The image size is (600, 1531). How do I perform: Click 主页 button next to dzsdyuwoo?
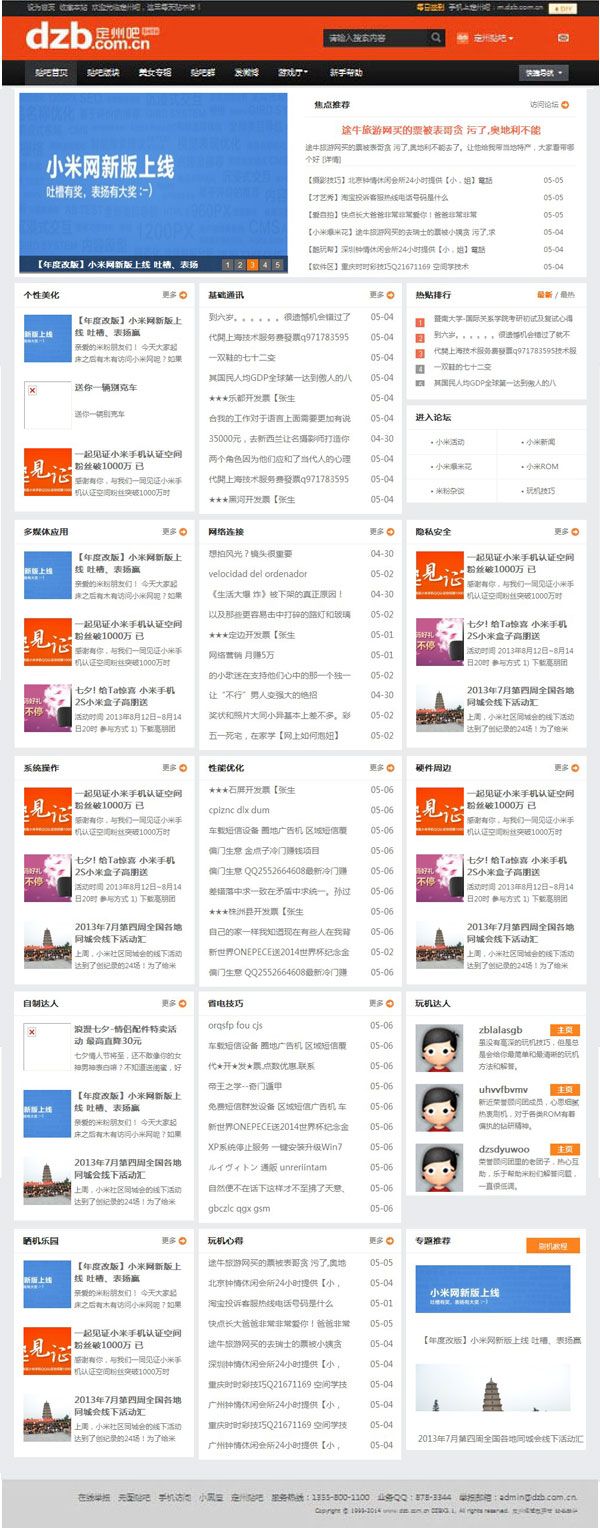point(566,1150)
